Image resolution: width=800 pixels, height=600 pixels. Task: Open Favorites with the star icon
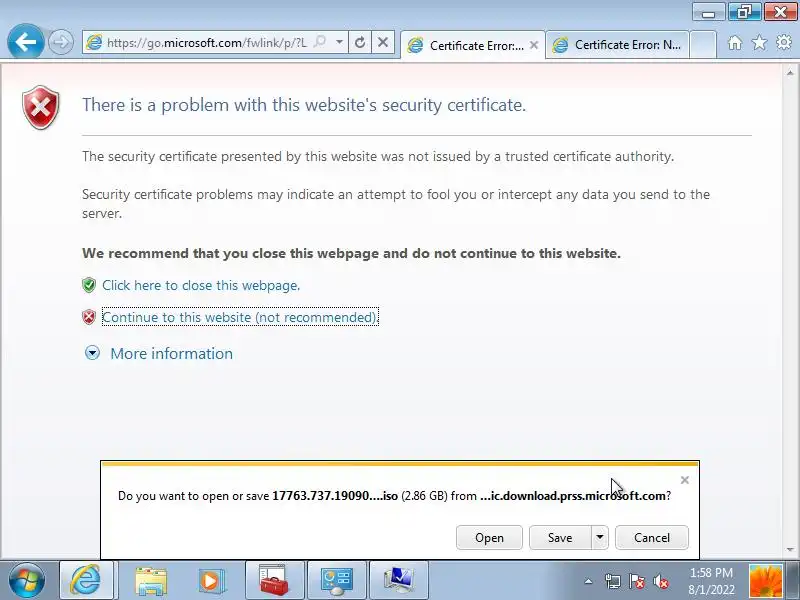(x=759, y=43)
